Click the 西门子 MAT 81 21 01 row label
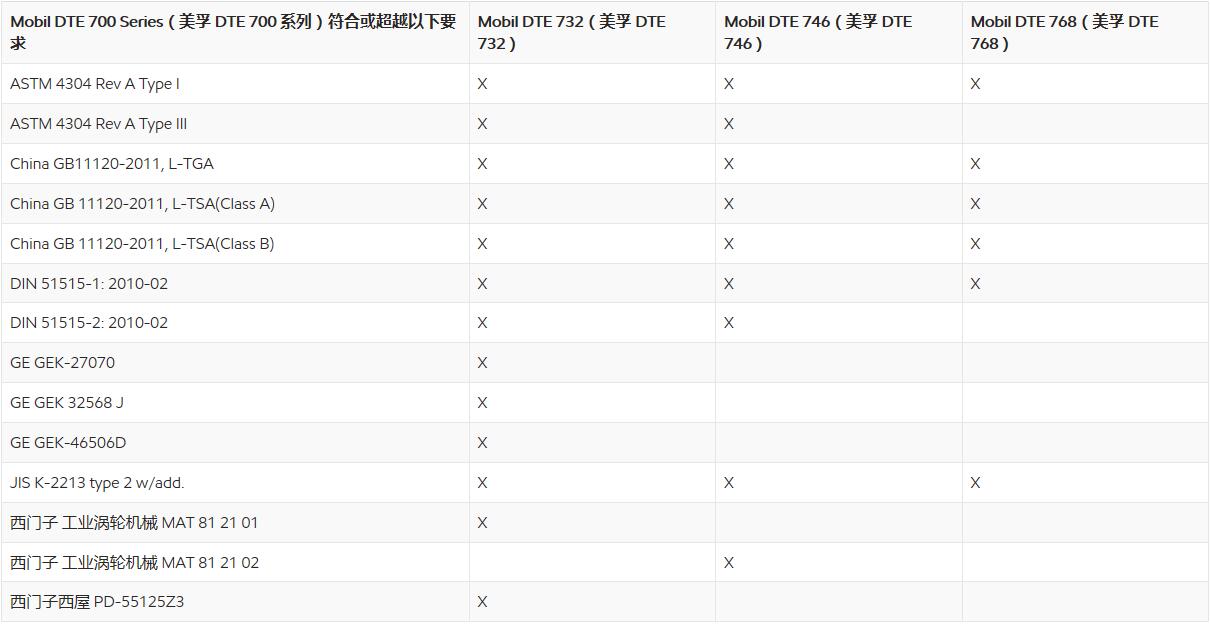 pos(134,523)
